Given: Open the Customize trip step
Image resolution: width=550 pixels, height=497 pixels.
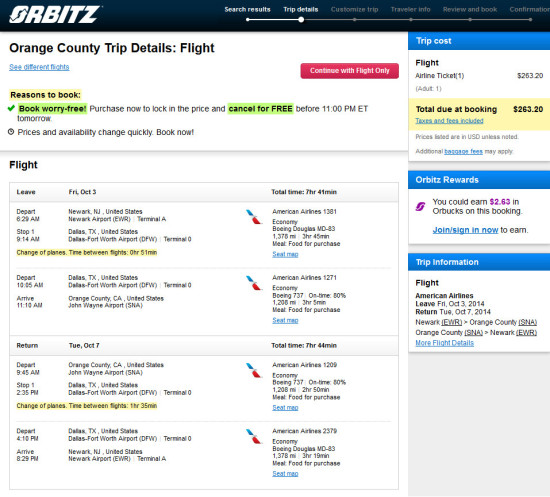Looking at the screenshot, I should [354, 9].
